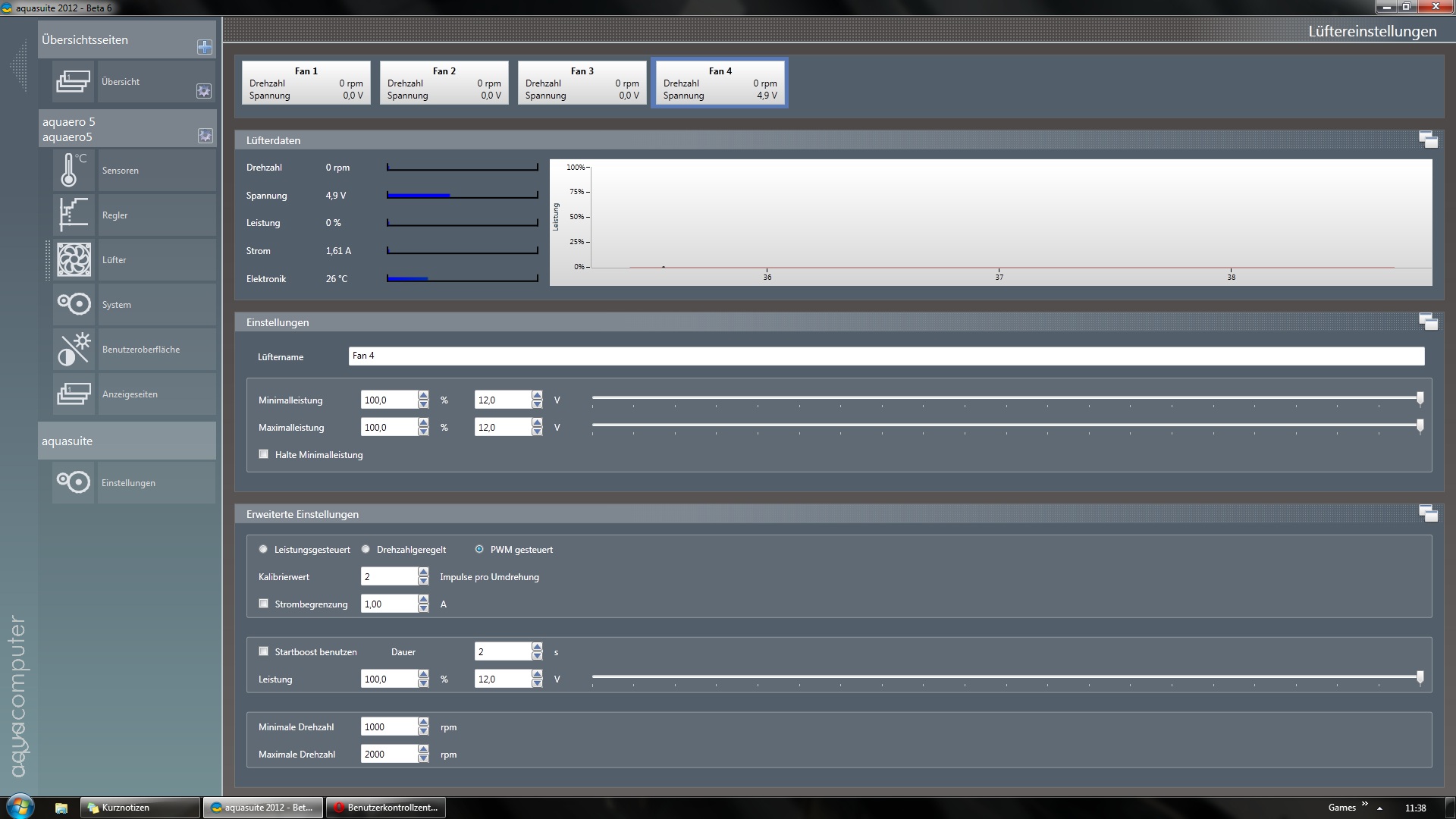
Task: Click the Übersicht pages icon
Action: (73, 81)
